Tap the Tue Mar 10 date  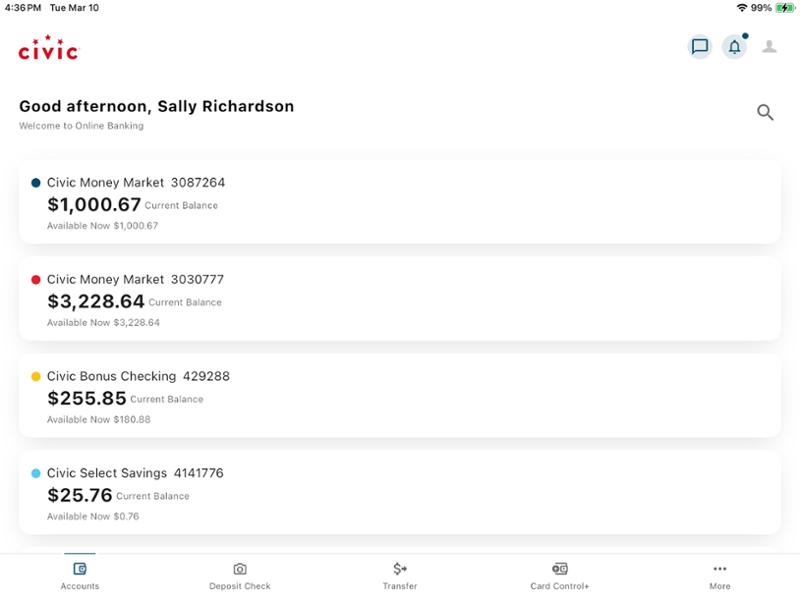coord(74,8)
